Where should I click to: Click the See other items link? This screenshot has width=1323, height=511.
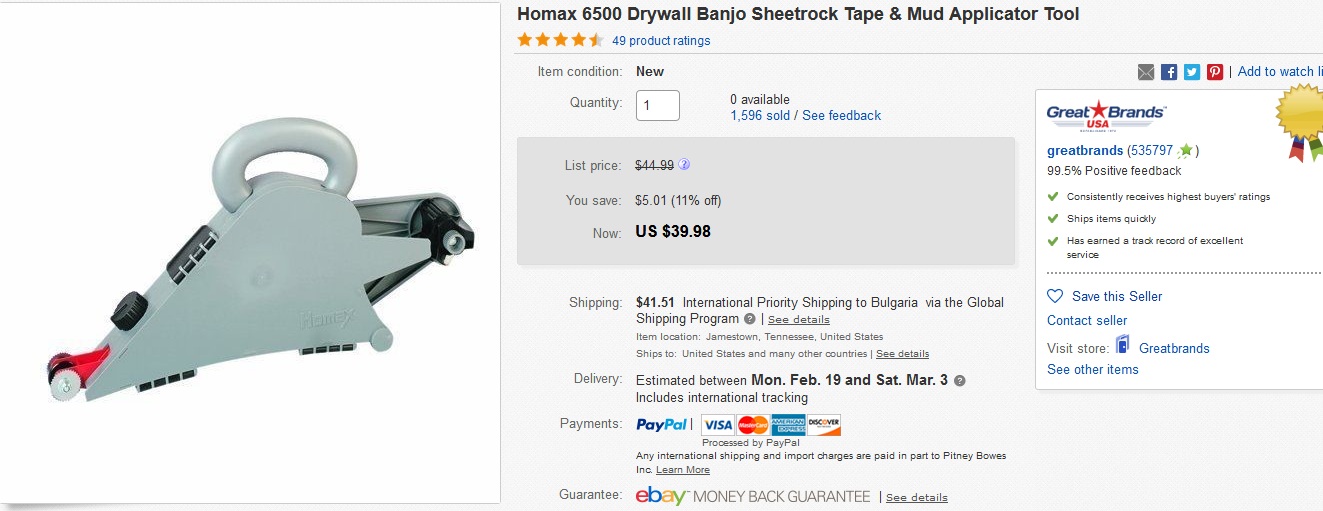pos(1093,370)
